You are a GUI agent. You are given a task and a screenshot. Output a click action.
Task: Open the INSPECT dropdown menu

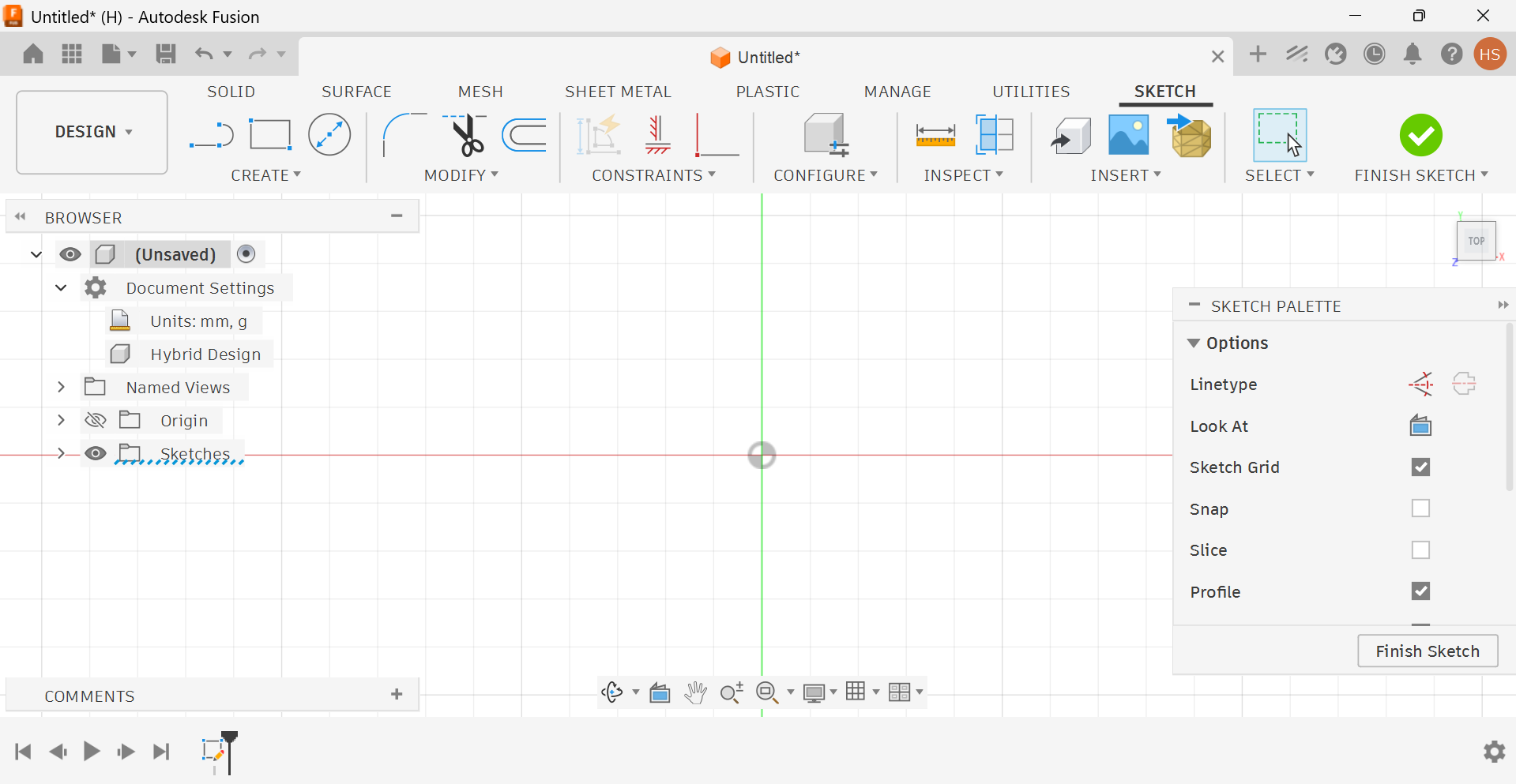[963, 175]
